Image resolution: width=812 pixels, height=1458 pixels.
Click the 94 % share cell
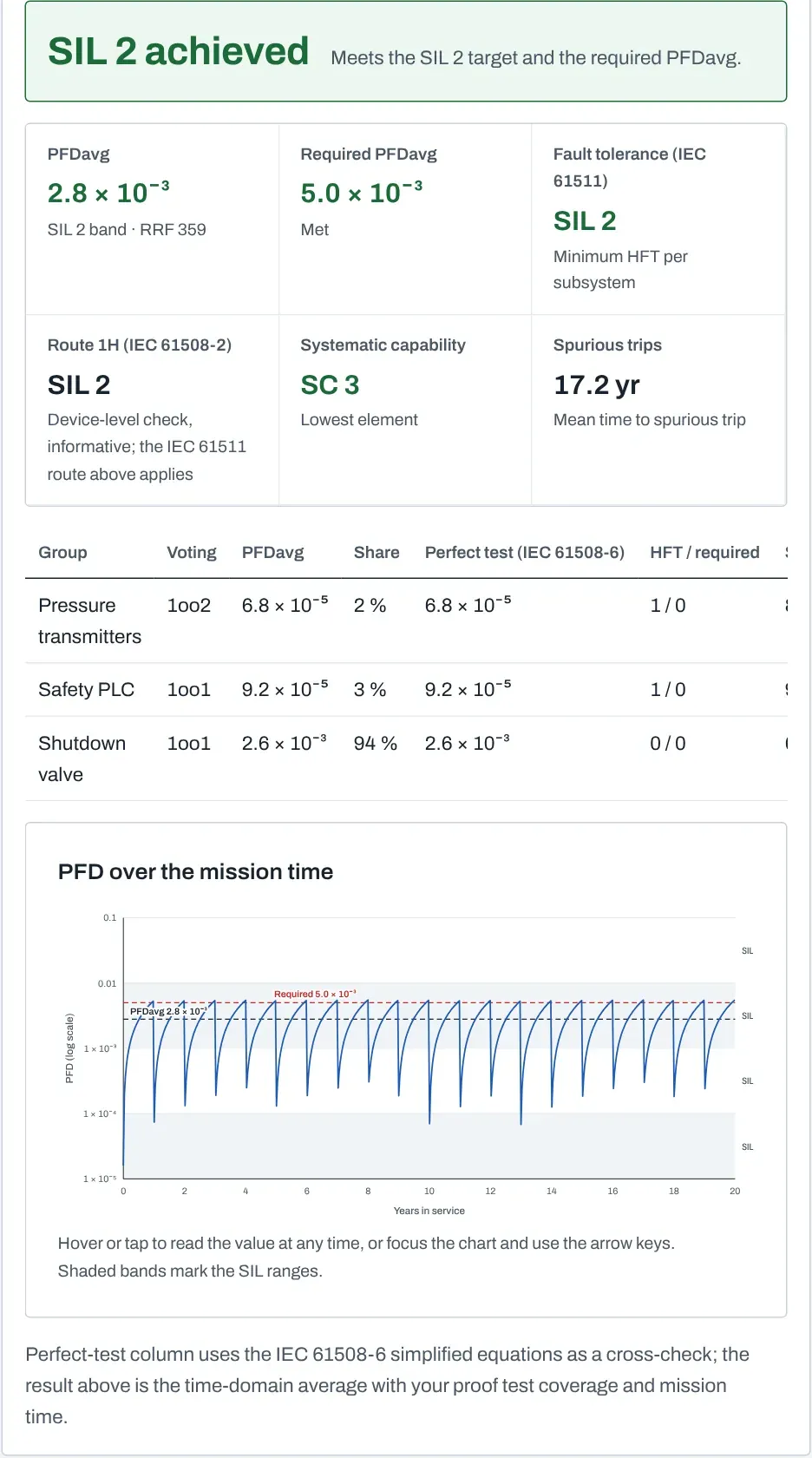tap(376, 744)
